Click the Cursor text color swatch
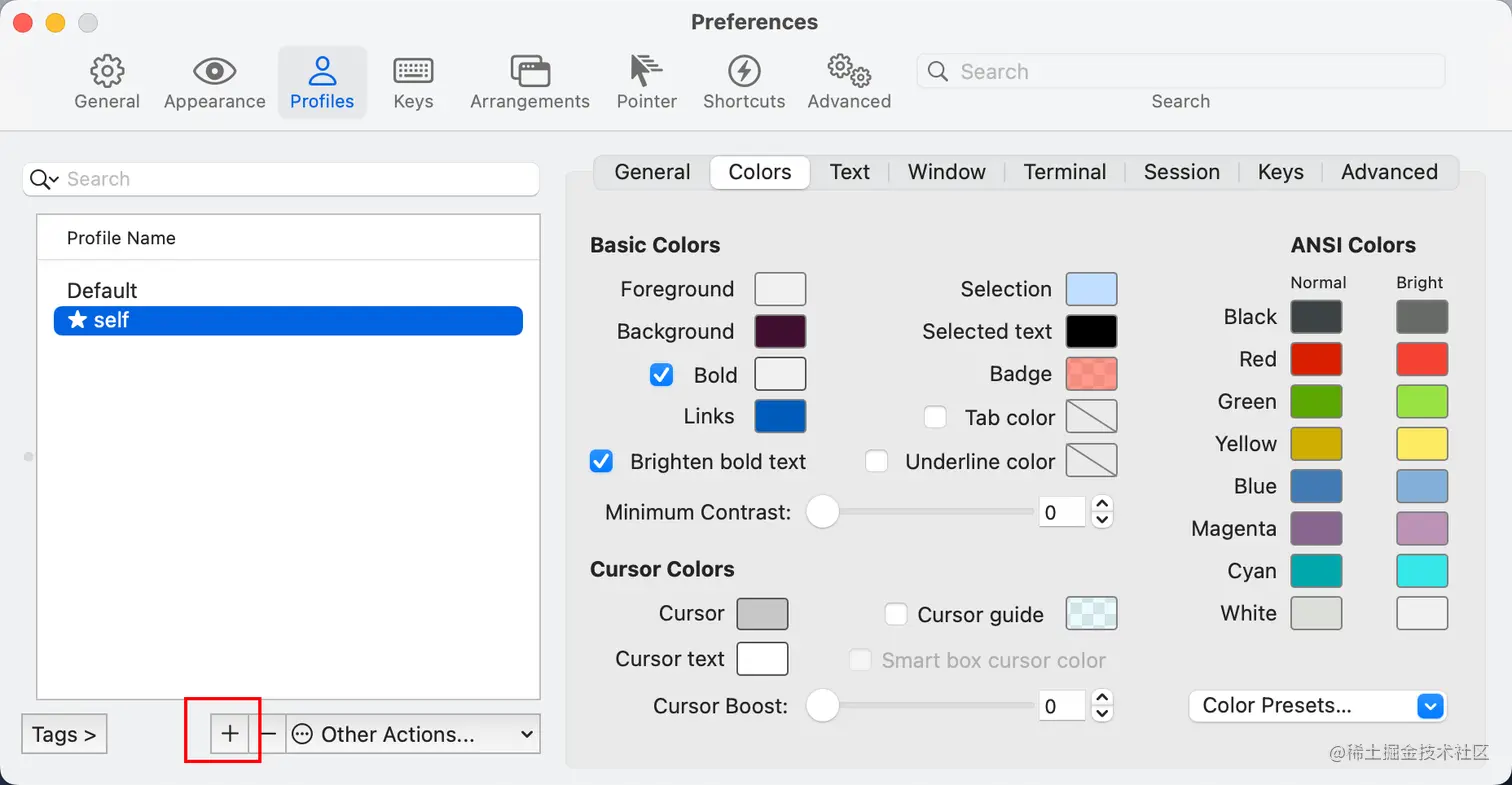The image size is (1512, 785). [x=762, y=659]
